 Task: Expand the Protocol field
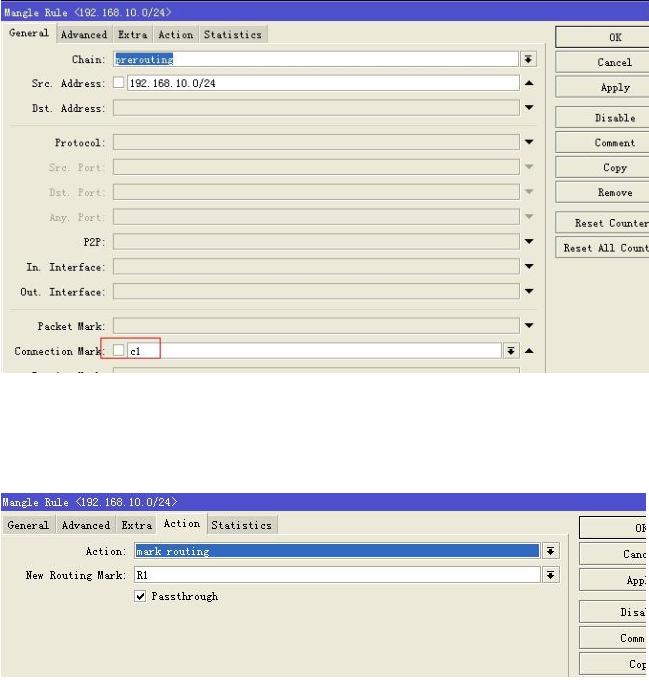click(529, 142)
